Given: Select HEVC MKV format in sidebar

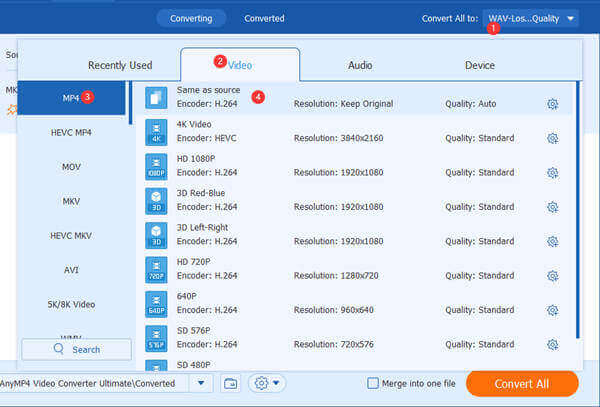Looking at the screenshot, I should coord(71,236).
